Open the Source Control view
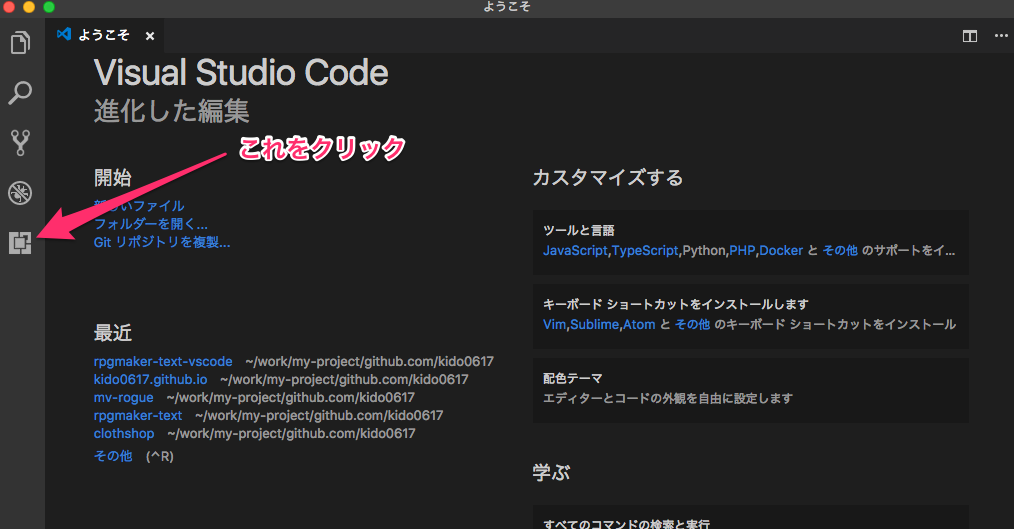Image resolution: width=1014 pixels, height=529 pixels. (20, 143)
